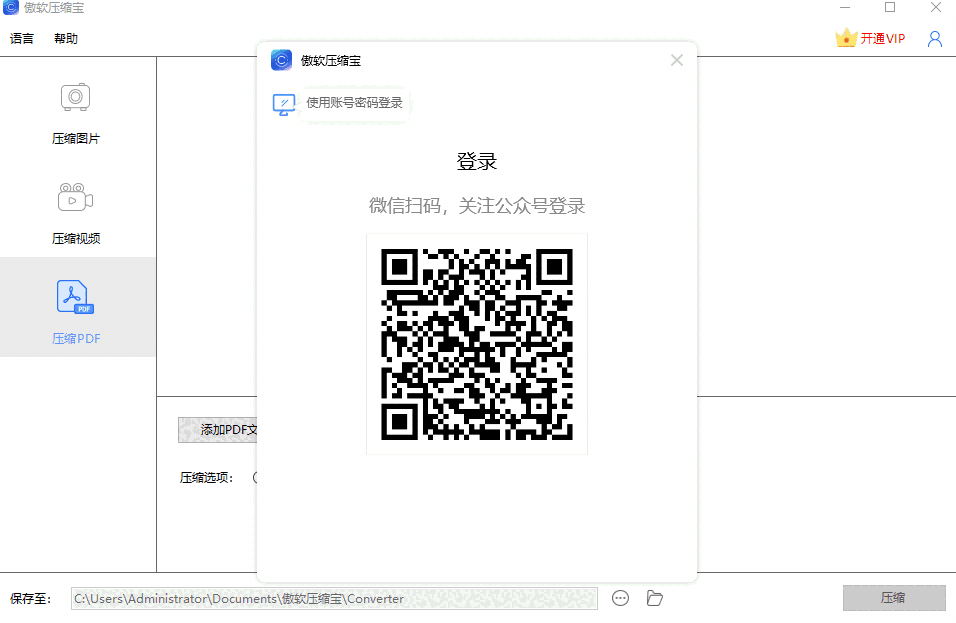Click the app icon in the title bar
The image size is (956, 623).
click(9, 8)
